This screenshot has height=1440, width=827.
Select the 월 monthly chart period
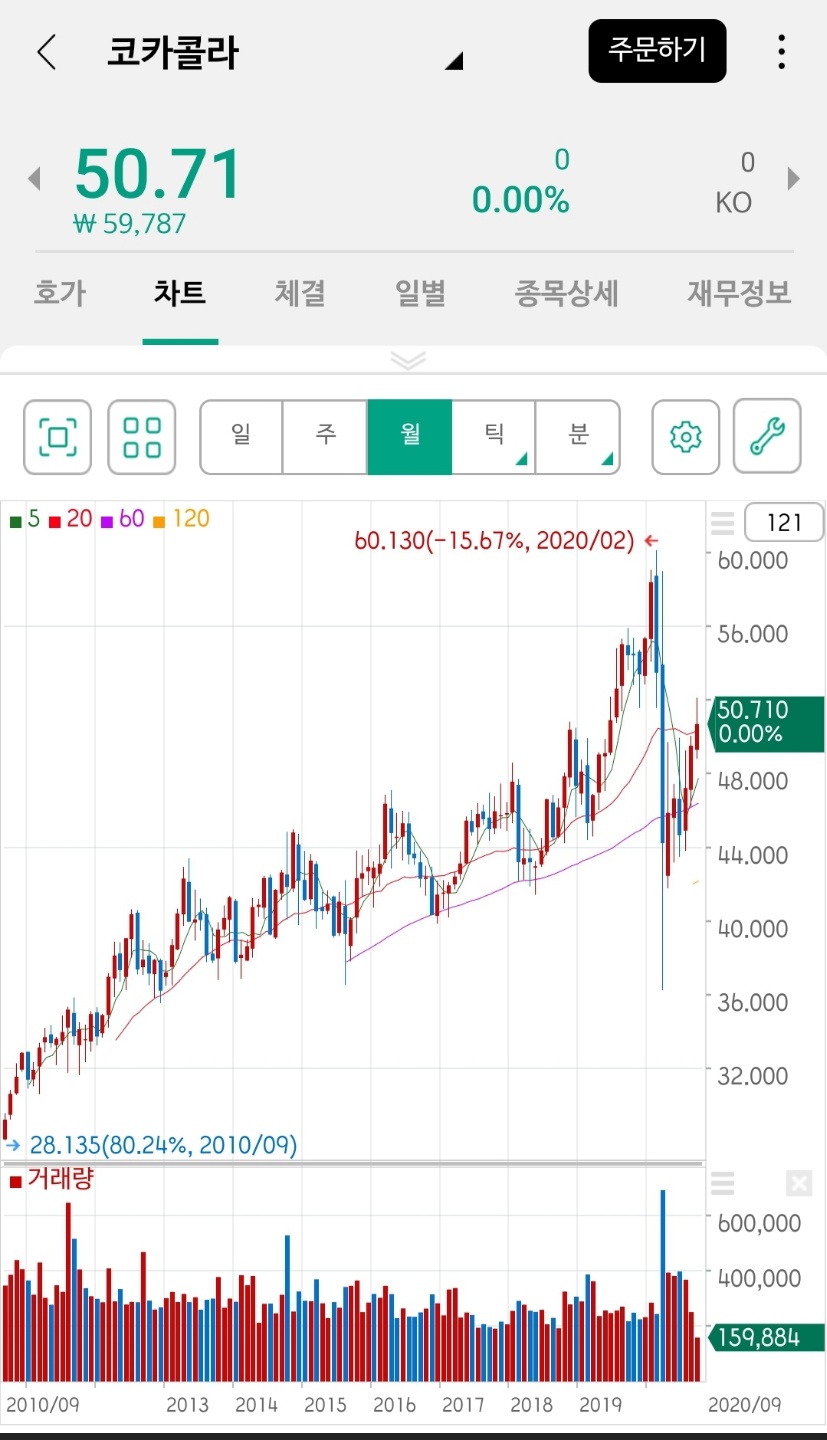point(410,437)
